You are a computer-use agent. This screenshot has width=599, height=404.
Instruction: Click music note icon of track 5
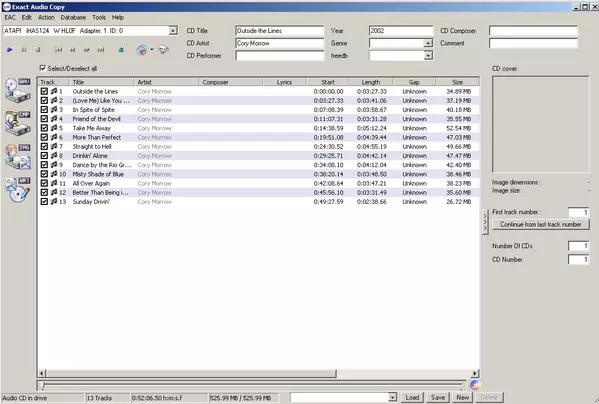coord(54,128)
